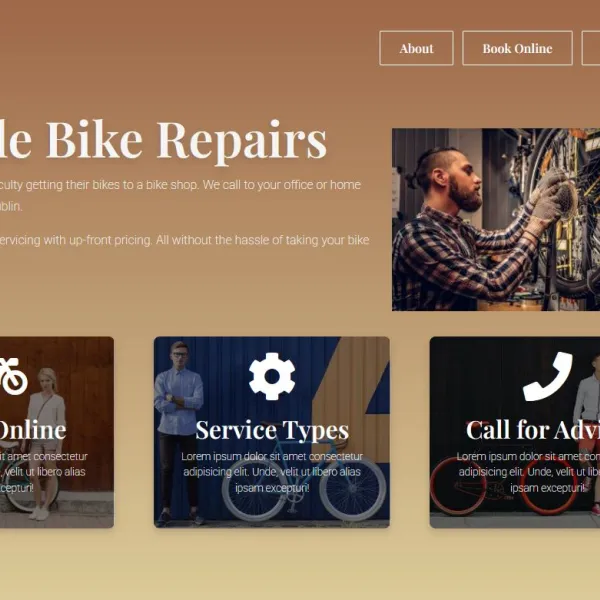Click the Call for Advice card heading
Viewport: 600px width, 600px height.
tap(533, 429)
